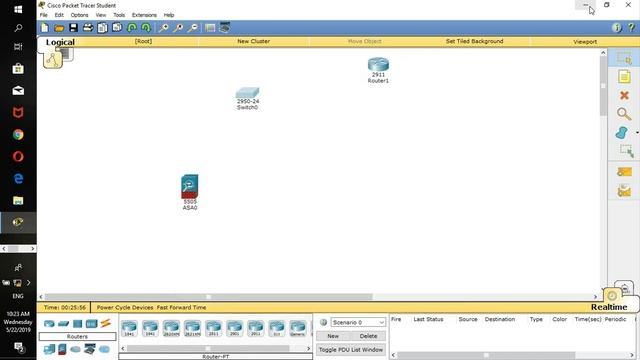Toggle Realtime mode clock tab
The width and height of the screenshot is (640, 360).
[x=612, y=296]
